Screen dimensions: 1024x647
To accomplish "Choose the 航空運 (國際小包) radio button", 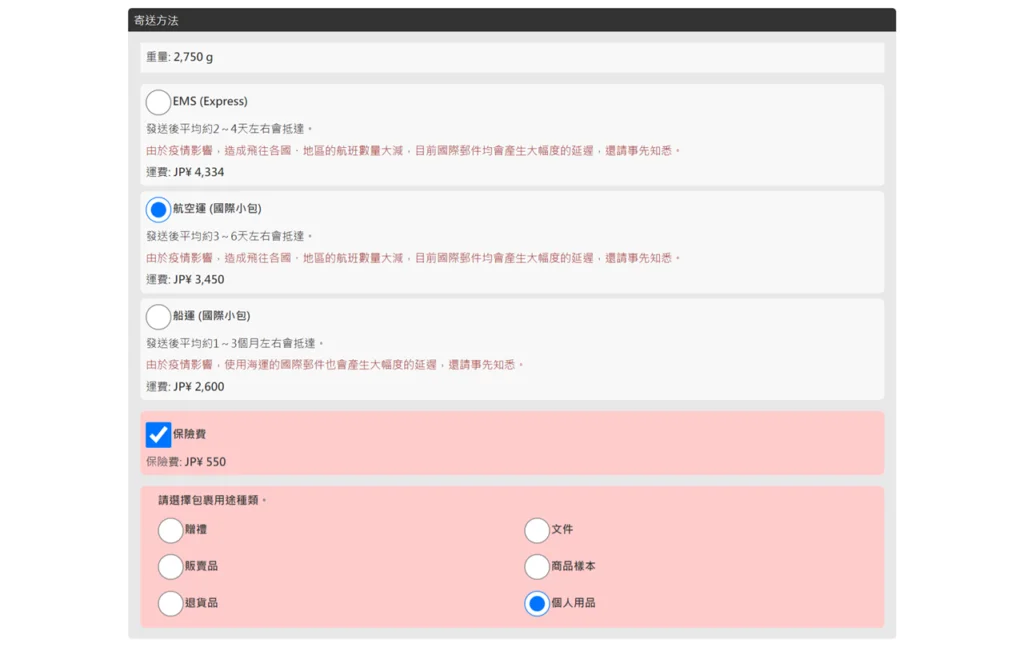I will (158, 210).
